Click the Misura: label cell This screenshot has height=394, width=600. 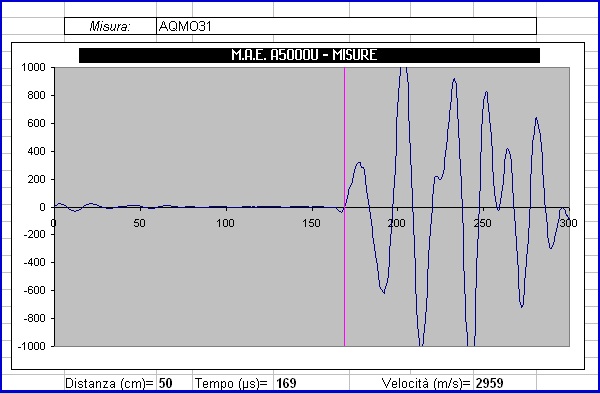(x=110, y=26)
